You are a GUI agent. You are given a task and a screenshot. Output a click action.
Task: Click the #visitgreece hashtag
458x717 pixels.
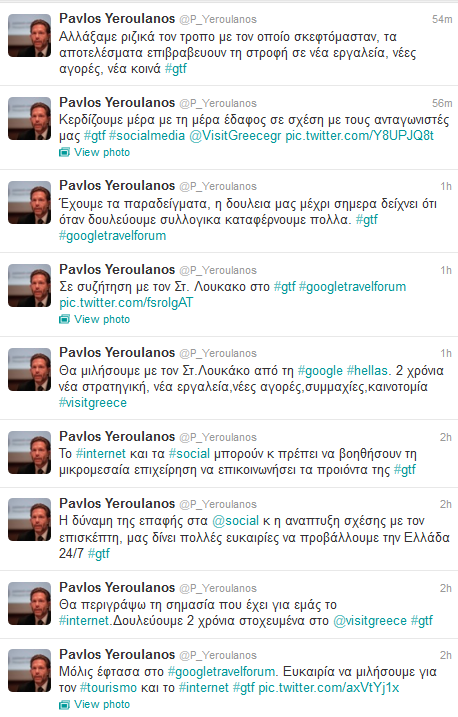click(93, 403)
